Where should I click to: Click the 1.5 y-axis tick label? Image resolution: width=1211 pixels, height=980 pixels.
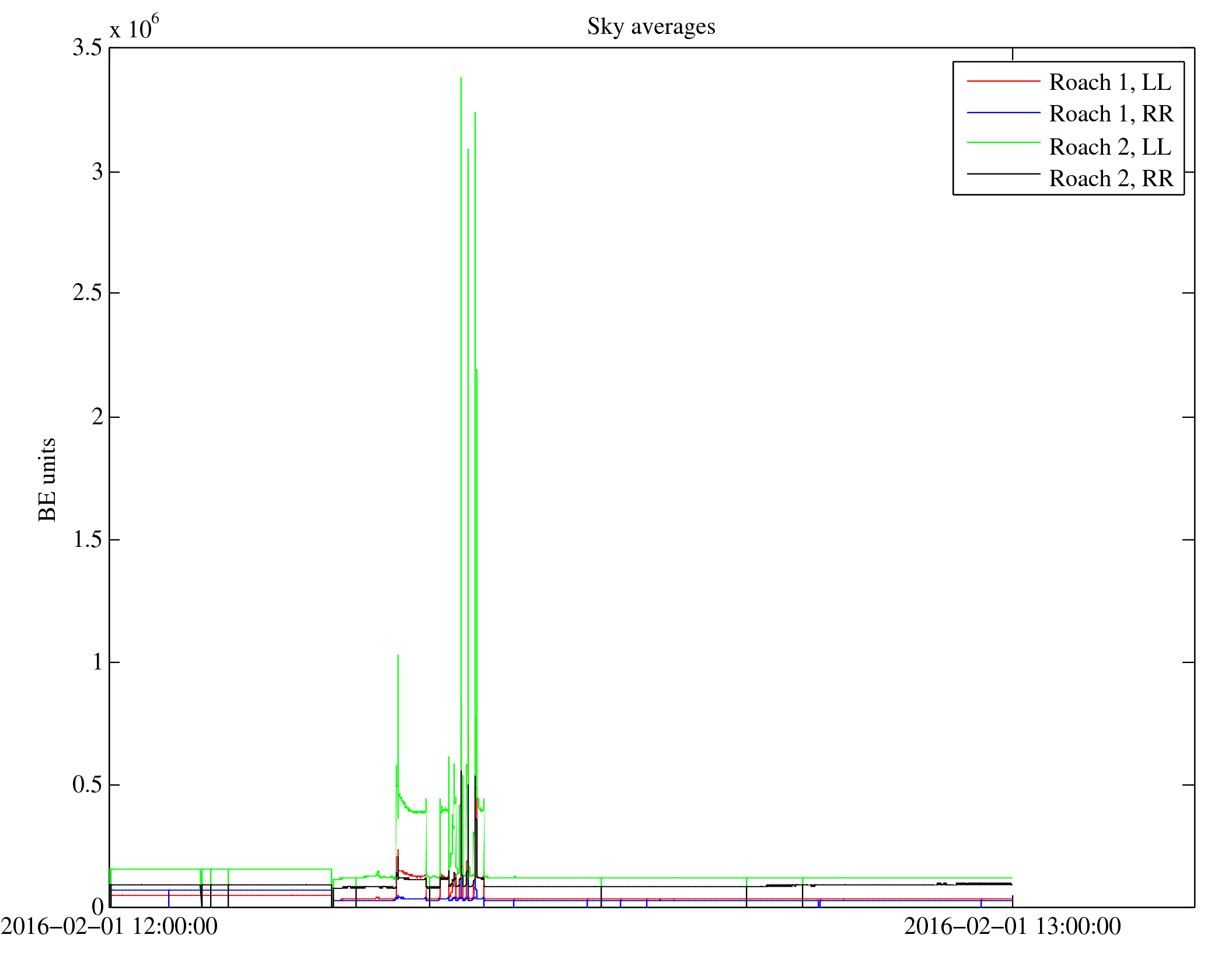88,540
